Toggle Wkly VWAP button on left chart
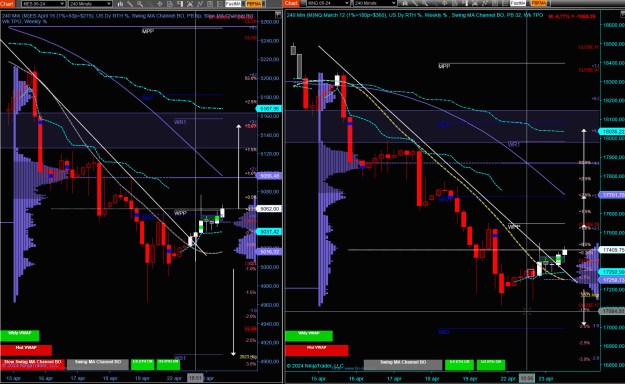 point(20,336)
